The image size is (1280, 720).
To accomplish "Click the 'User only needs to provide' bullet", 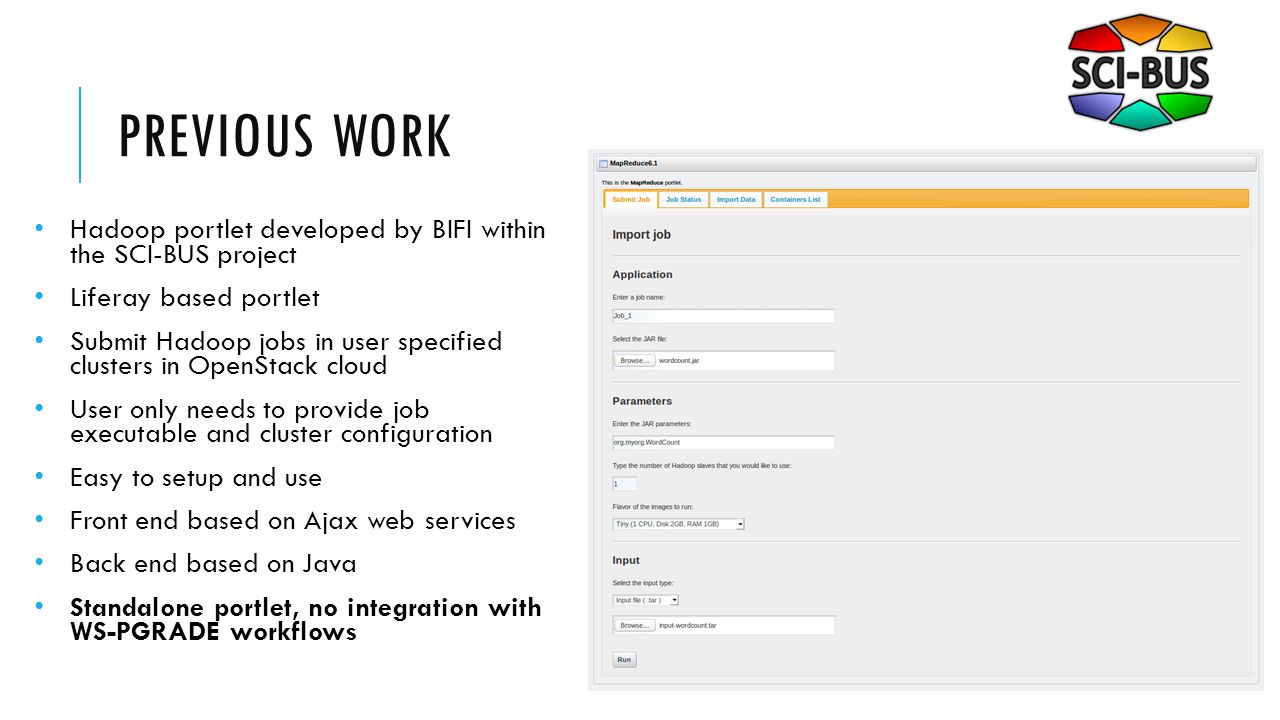I will tap(281, 422).
